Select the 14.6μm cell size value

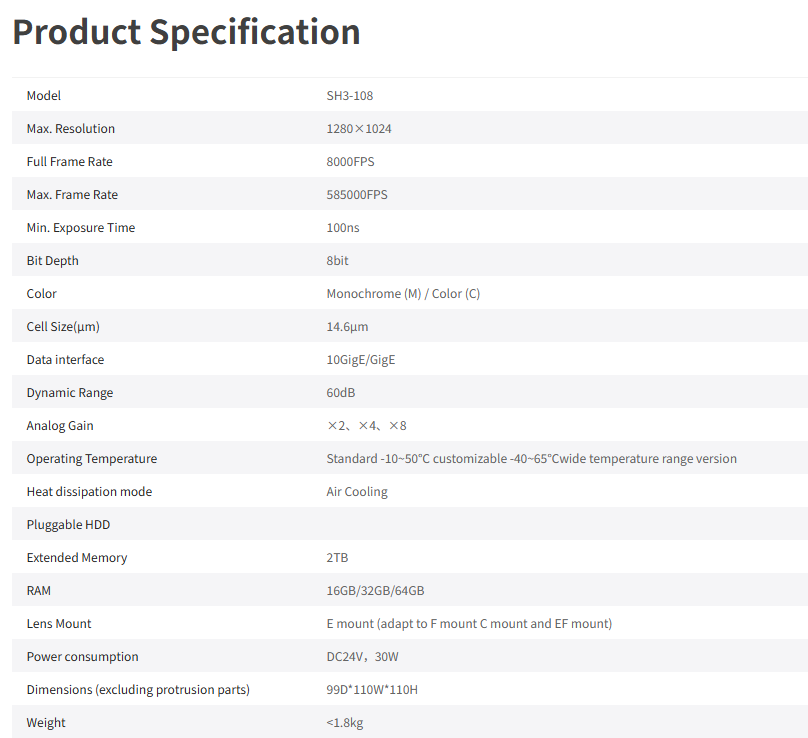click(x=347, y=327)
